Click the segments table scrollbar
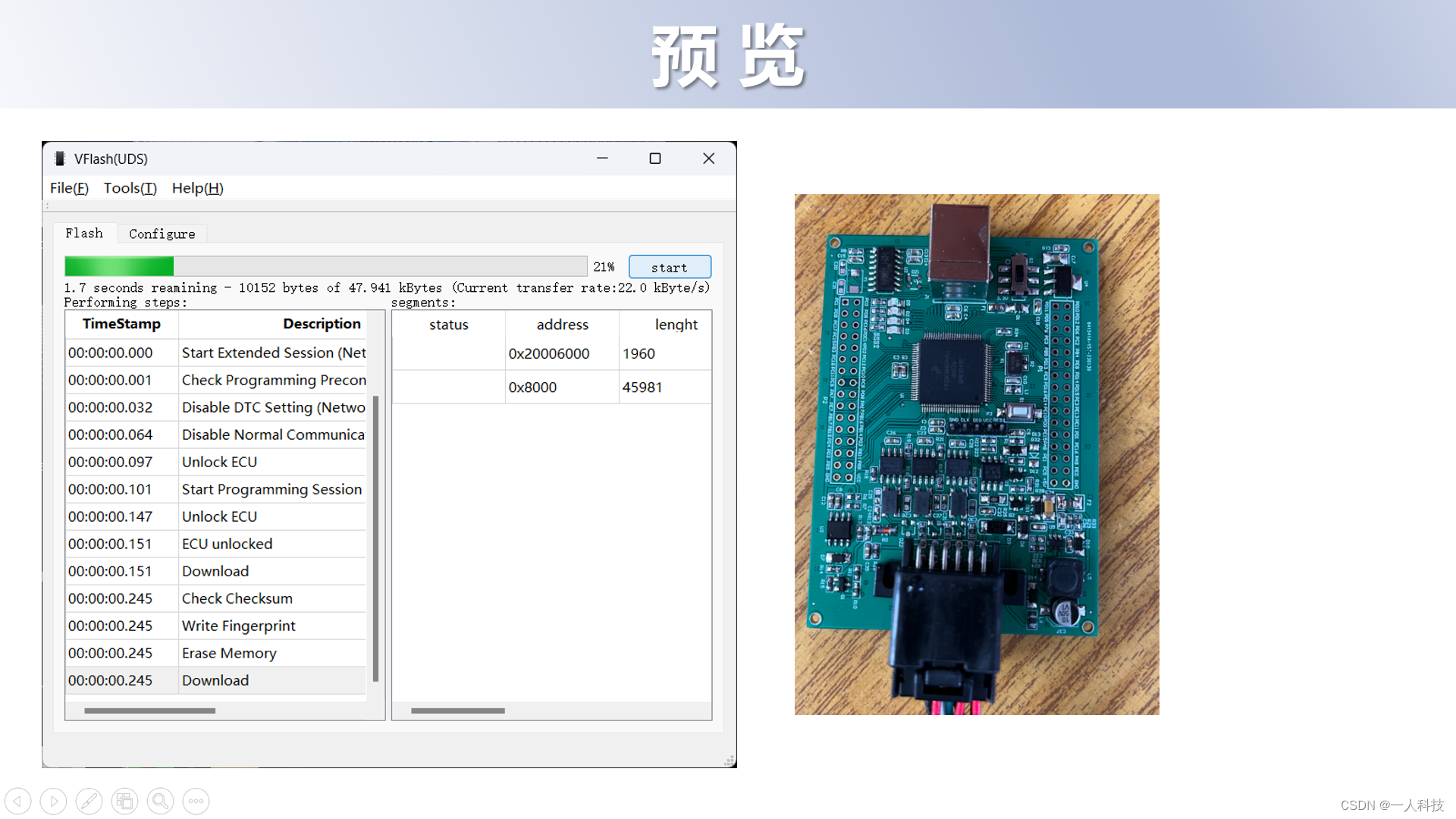This screenshot has width=1456, height=819. pyautogui.click(x=457, y=711)
